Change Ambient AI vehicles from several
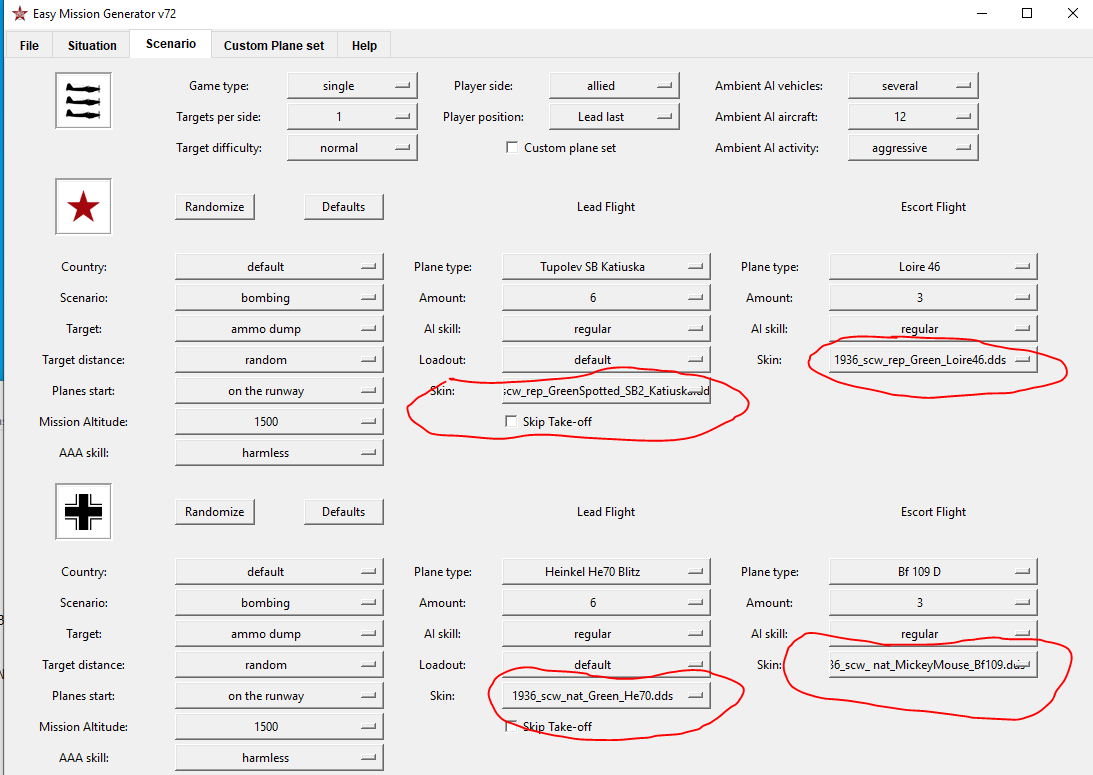This screenshot has height=775, width=1093. [913, 86]
